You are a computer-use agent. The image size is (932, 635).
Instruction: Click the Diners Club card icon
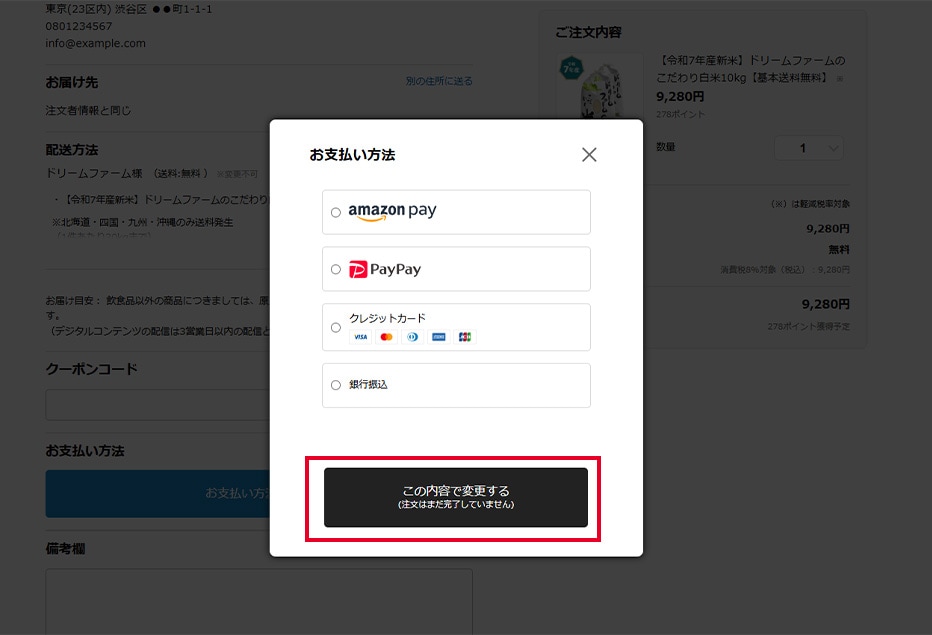tap(413, 337)
